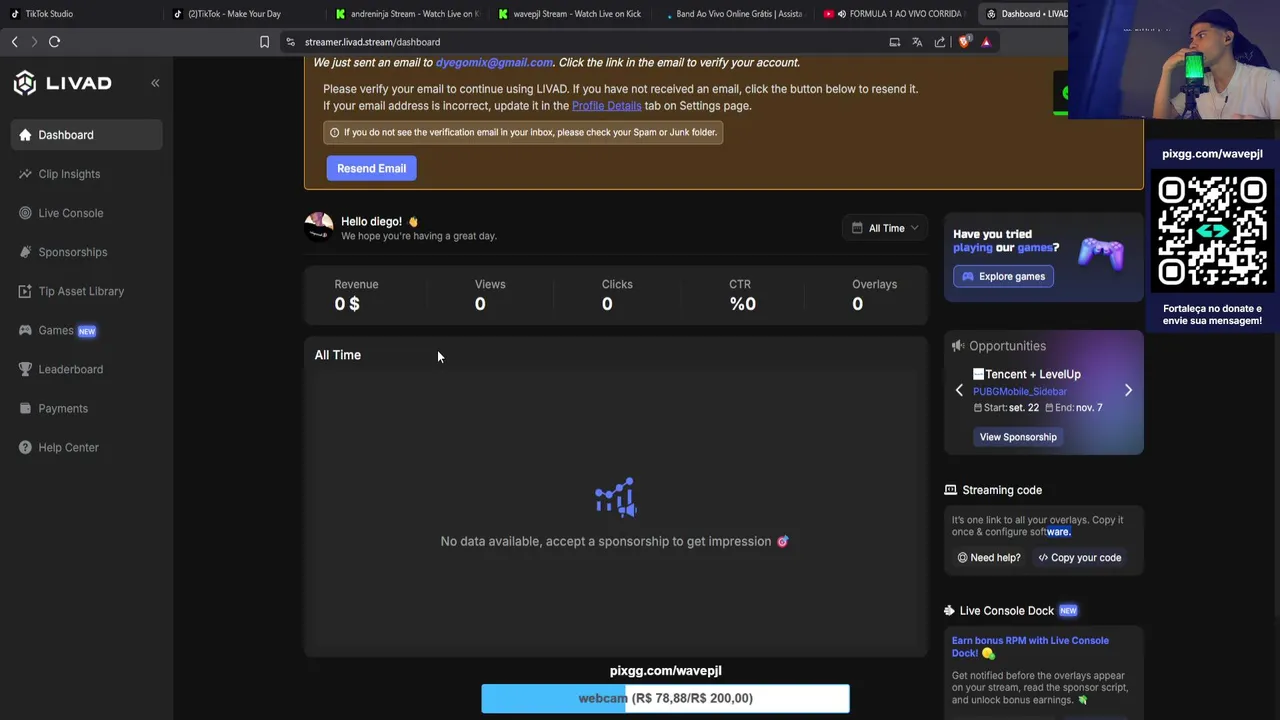
Task: Click the dyegomix@gmail.com email link
Action: coord(494,62)
